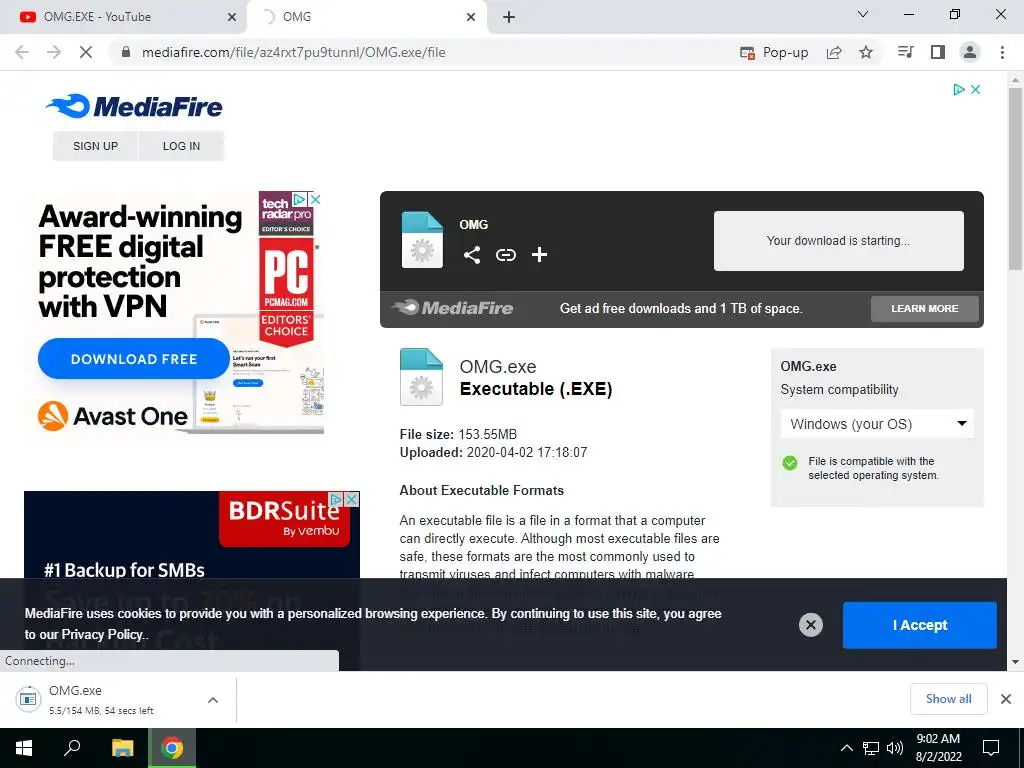The height and width of the screenshot is (768, 1024).
Task: Dismiss cookie banner with round X icon
Action: coord(810,625)
